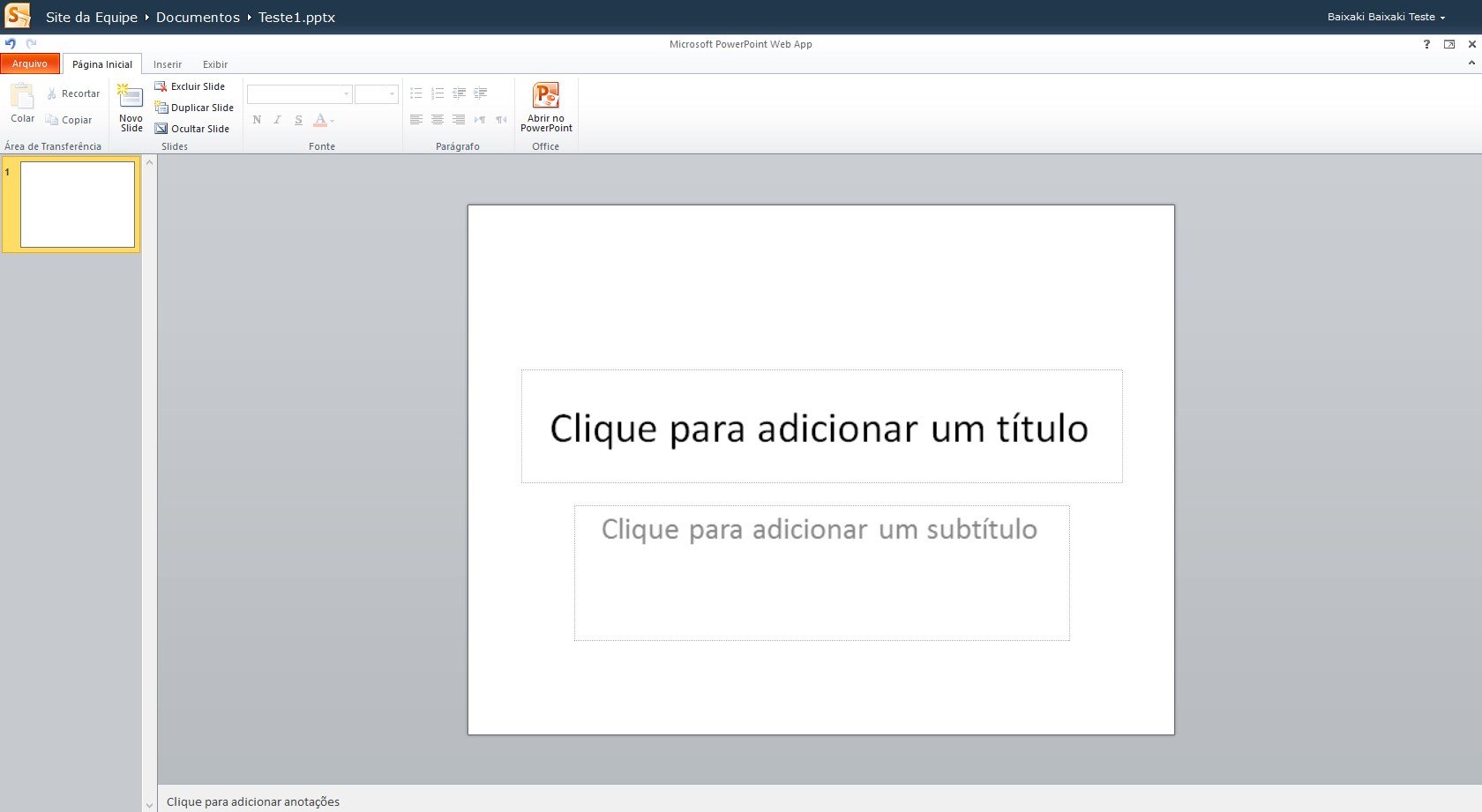Toggle italic formatting
Viewport: 1482px width, 812px height.
pos(277,120)
